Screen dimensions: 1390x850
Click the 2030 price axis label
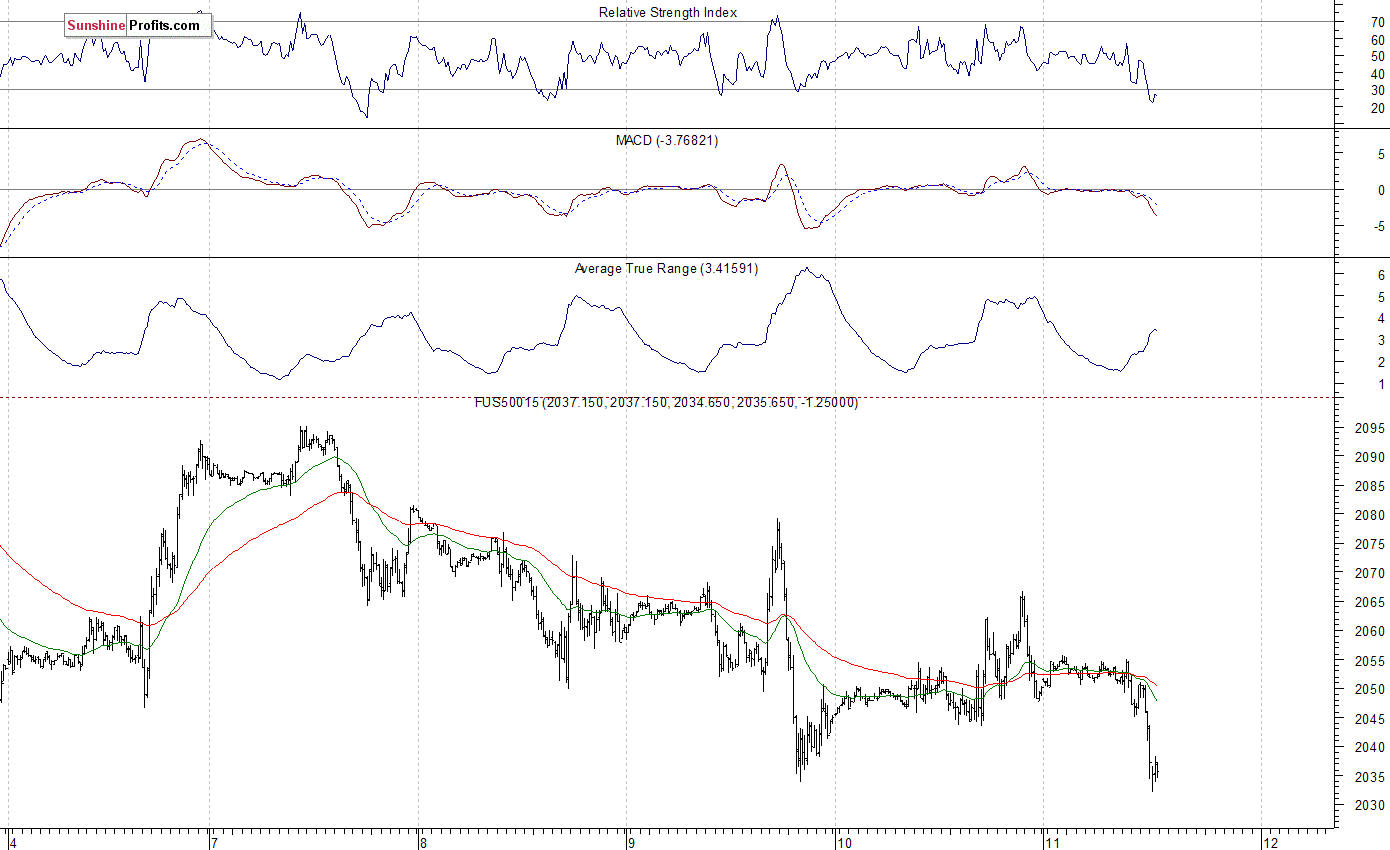(x=1369, y=805)
